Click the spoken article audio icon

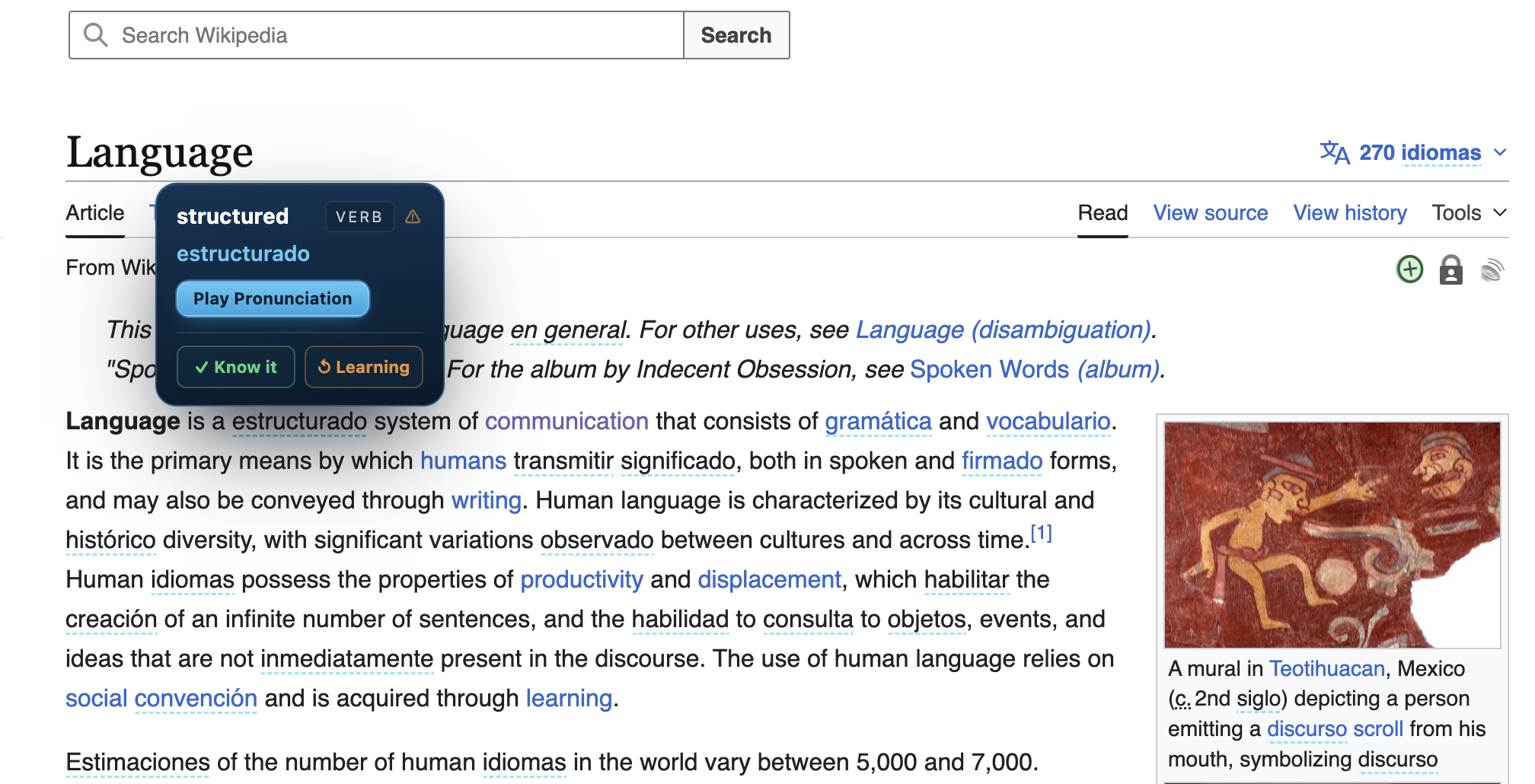coord(1492,269)
